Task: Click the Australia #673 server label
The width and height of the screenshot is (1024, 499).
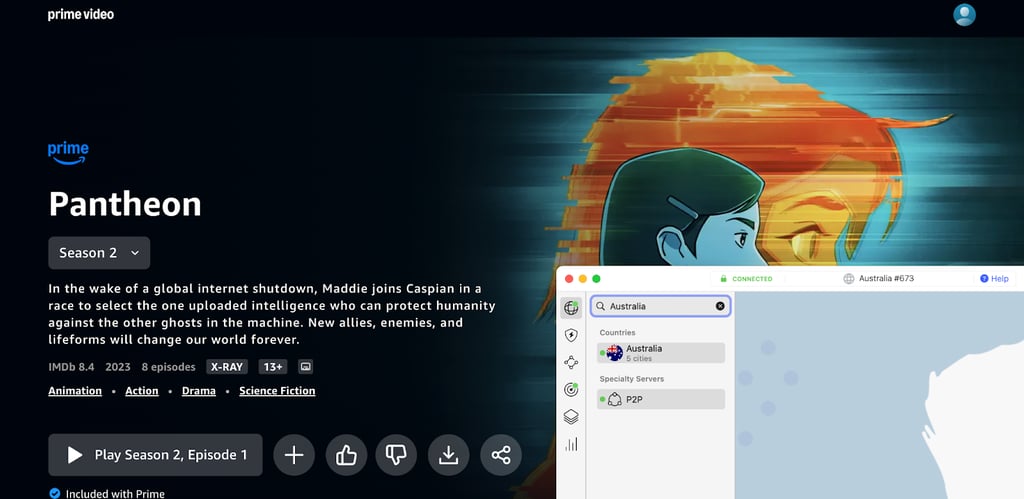Action: (x=886, y=278)
